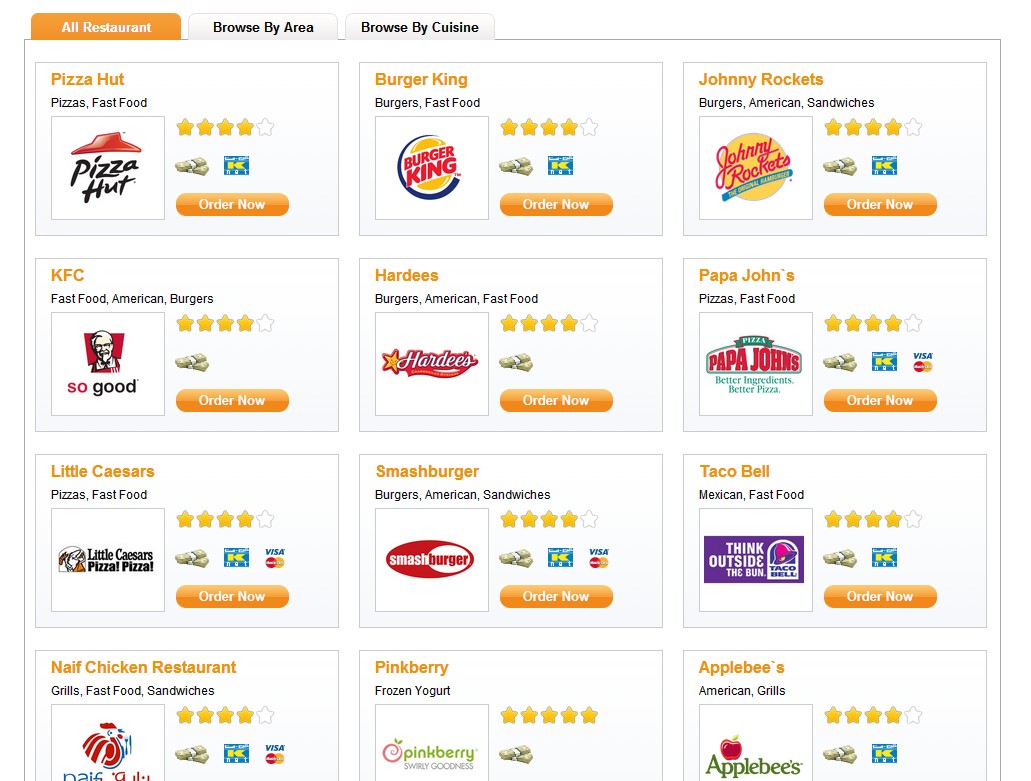This screenshot has width=1031, height=781.
Task: Click the cash icon under Hardees
Action: pos(516,362)
